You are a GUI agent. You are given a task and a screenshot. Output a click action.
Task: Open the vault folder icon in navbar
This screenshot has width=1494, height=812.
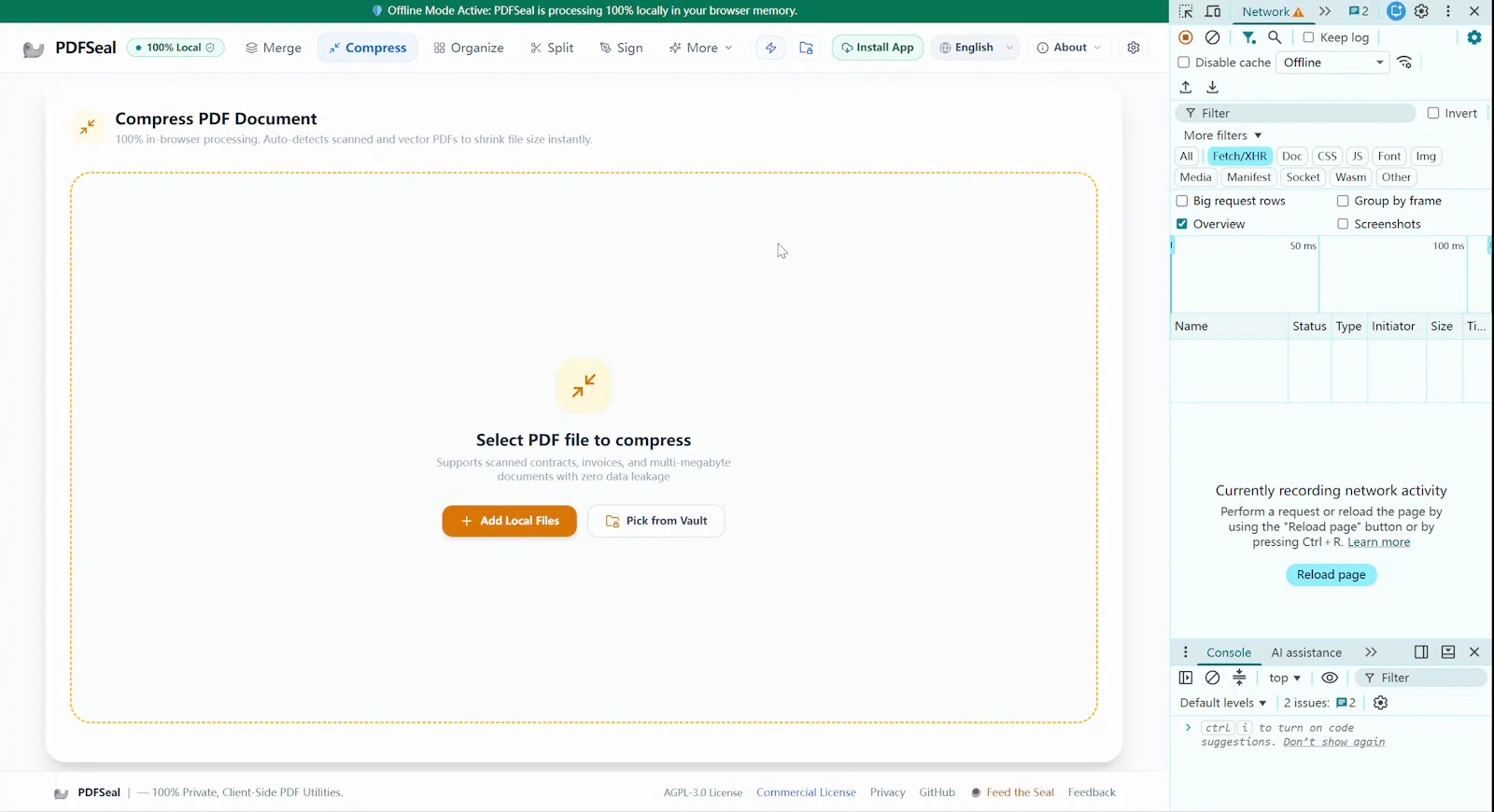(807, 48)
